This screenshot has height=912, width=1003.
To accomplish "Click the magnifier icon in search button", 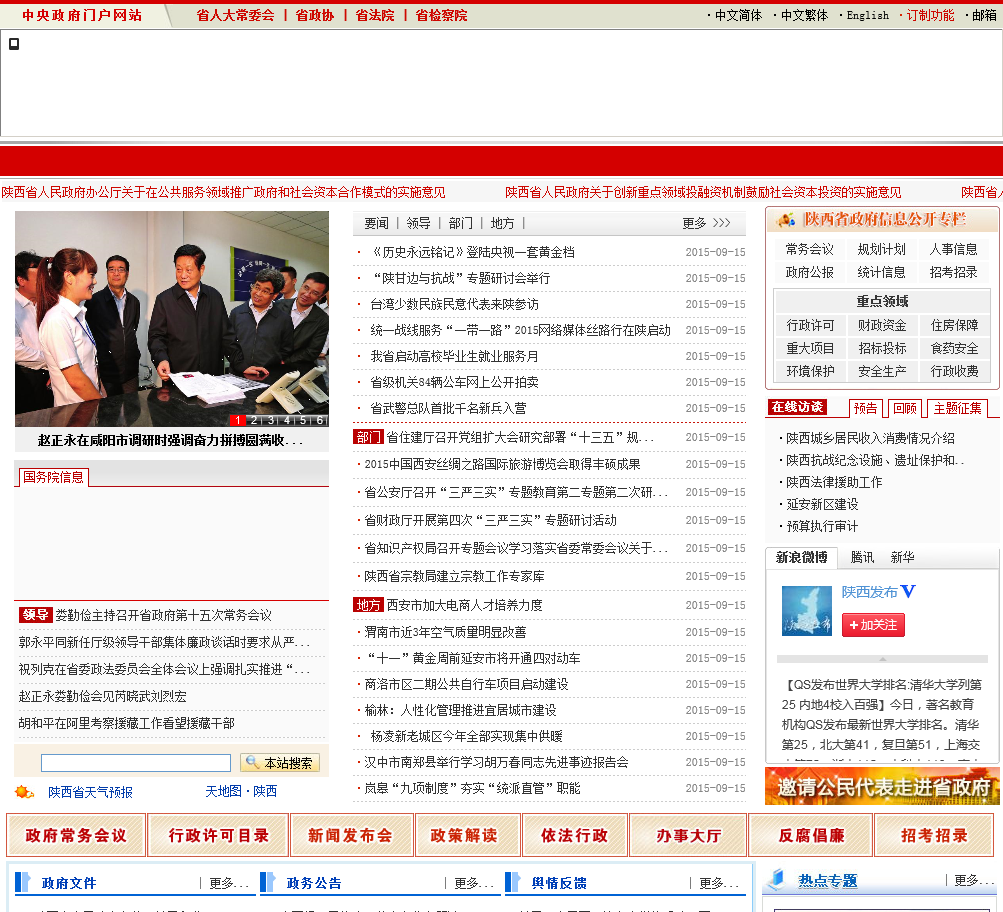I will tap(252, 762).
